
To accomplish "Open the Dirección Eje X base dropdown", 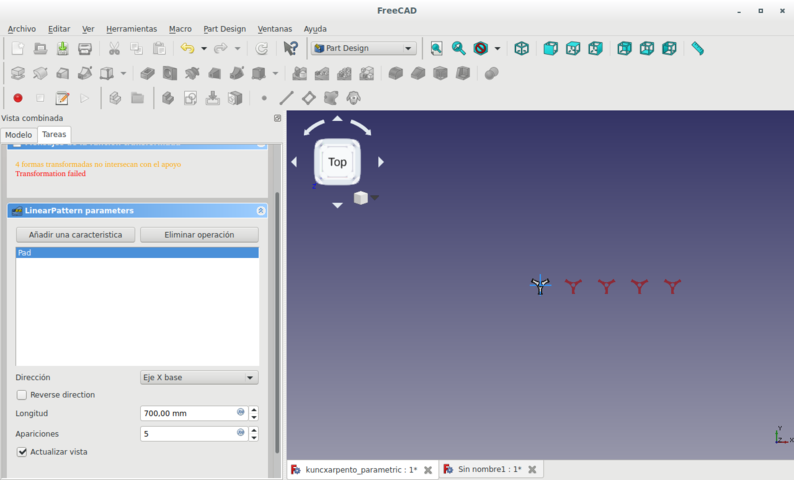I will pos(199,377).
